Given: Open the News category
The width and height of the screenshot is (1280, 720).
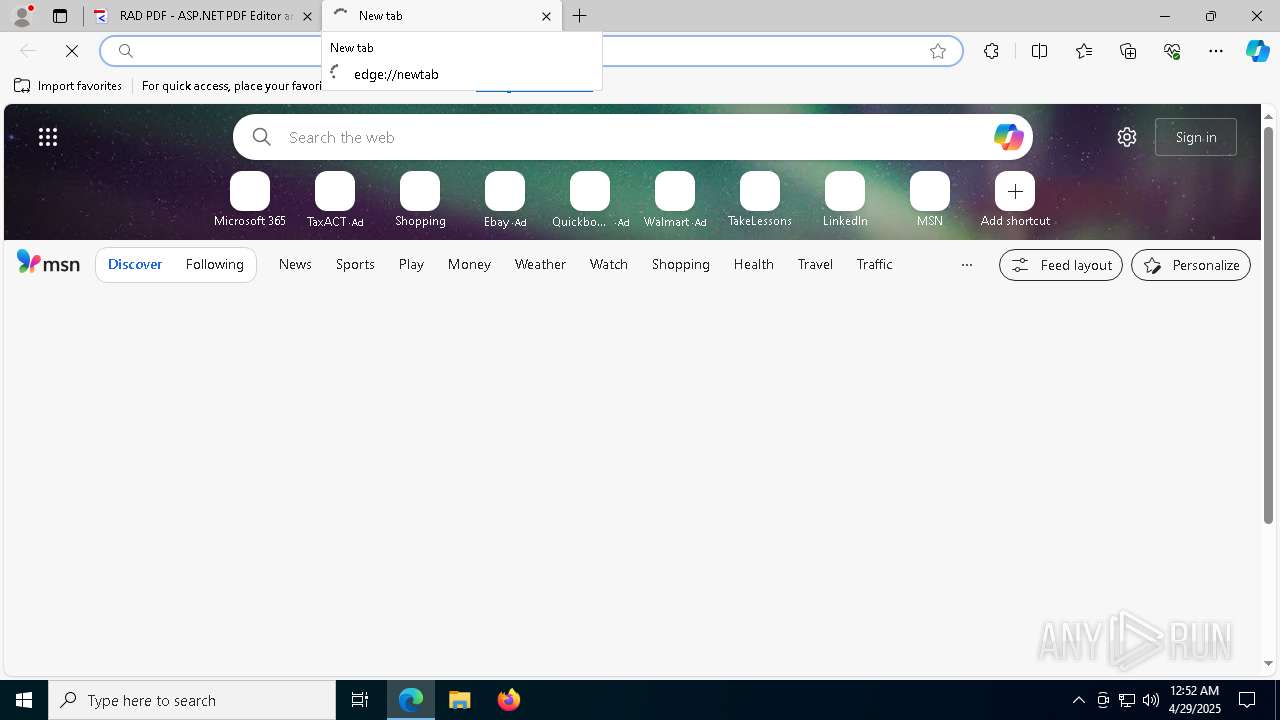Looking at the screenshot, I should tap(295, 264).
